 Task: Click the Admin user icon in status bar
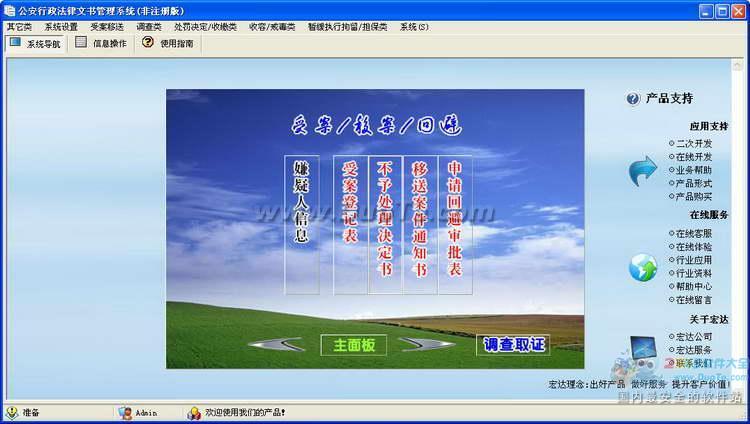125,413
